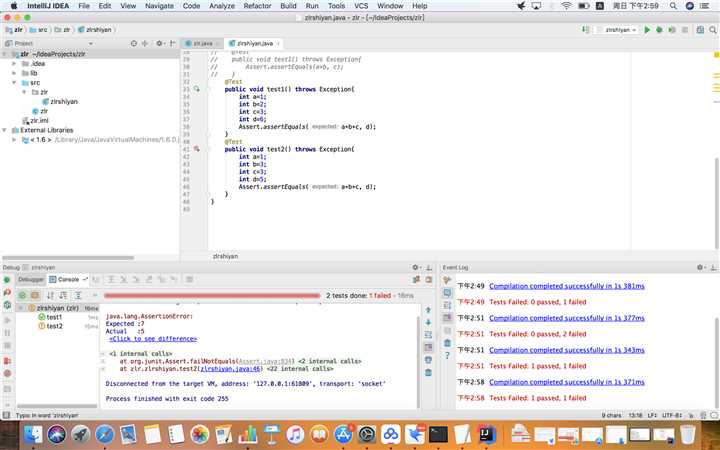Collapse the src folder in Project tree
Screen dimensions: 720x450
click(13, 82)
